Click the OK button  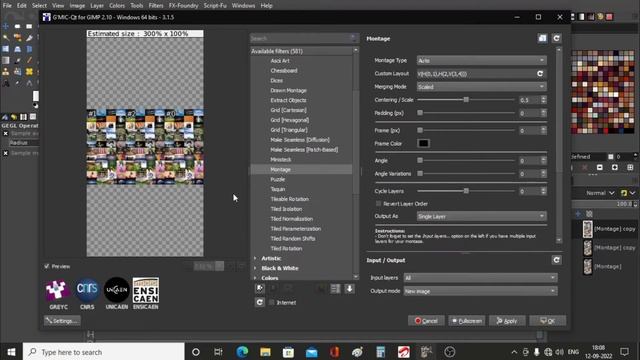[548, 321]
